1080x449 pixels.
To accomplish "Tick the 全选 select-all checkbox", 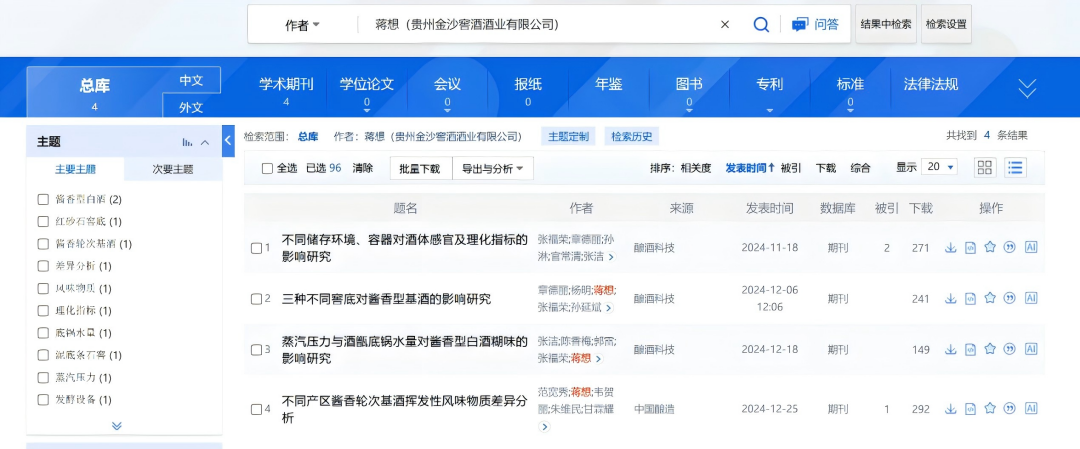I will click(x=267, y=169).
